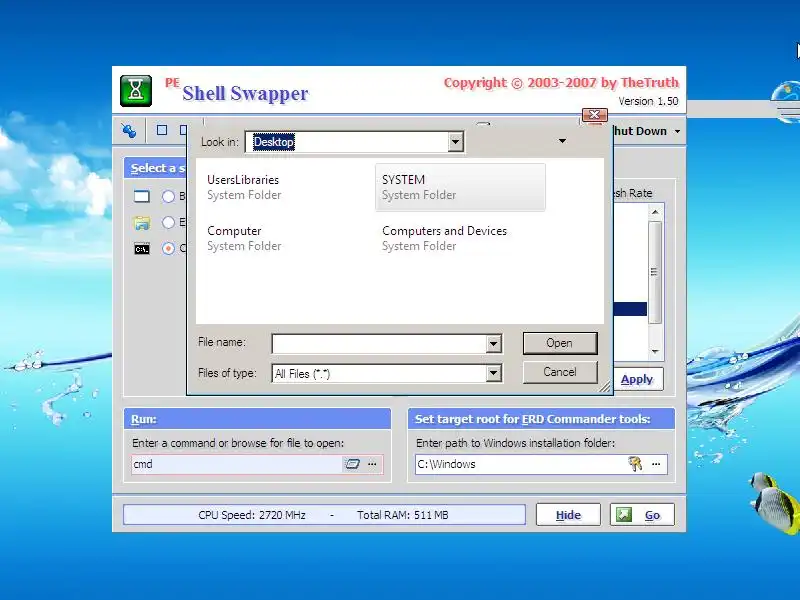Click the ERD Commander tools section header
The height and width of the screenshot is (600, 800).
[541, 419]
